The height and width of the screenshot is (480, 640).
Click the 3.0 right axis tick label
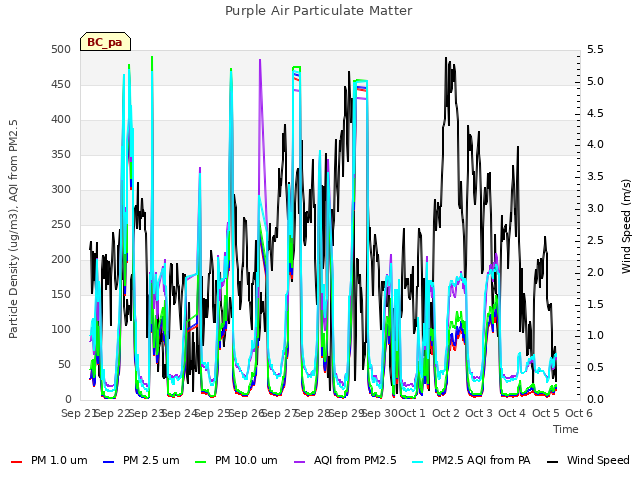click(595, 209)
